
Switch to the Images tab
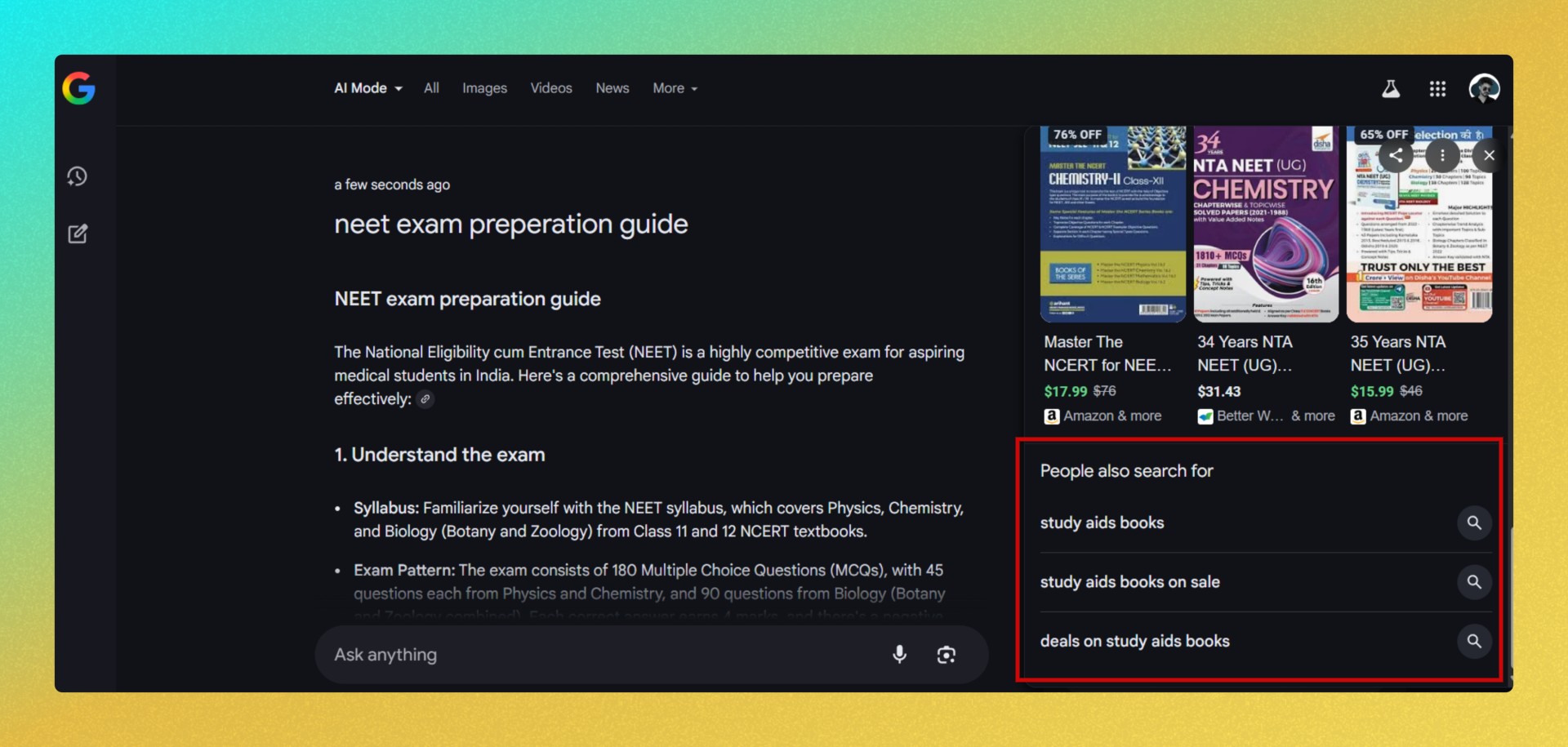click(x=484, y=88)
